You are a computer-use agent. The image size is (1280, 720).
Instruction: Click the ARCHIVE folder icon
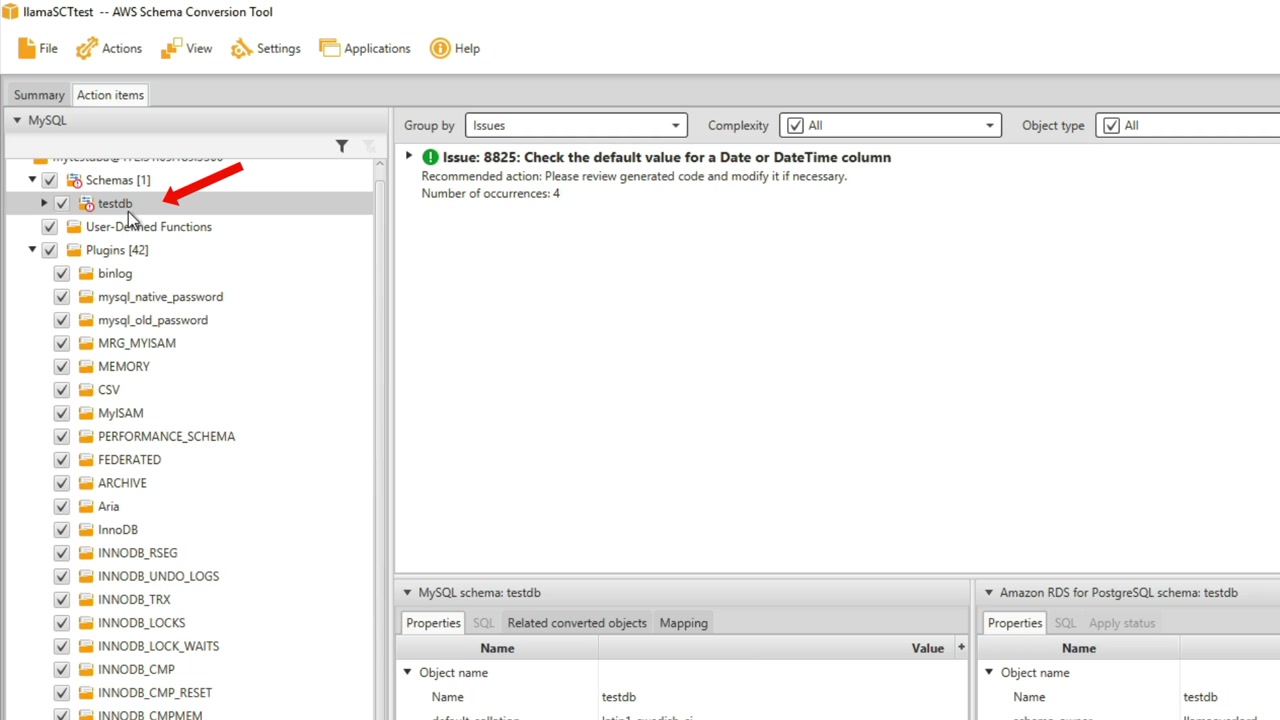(86, 483)
